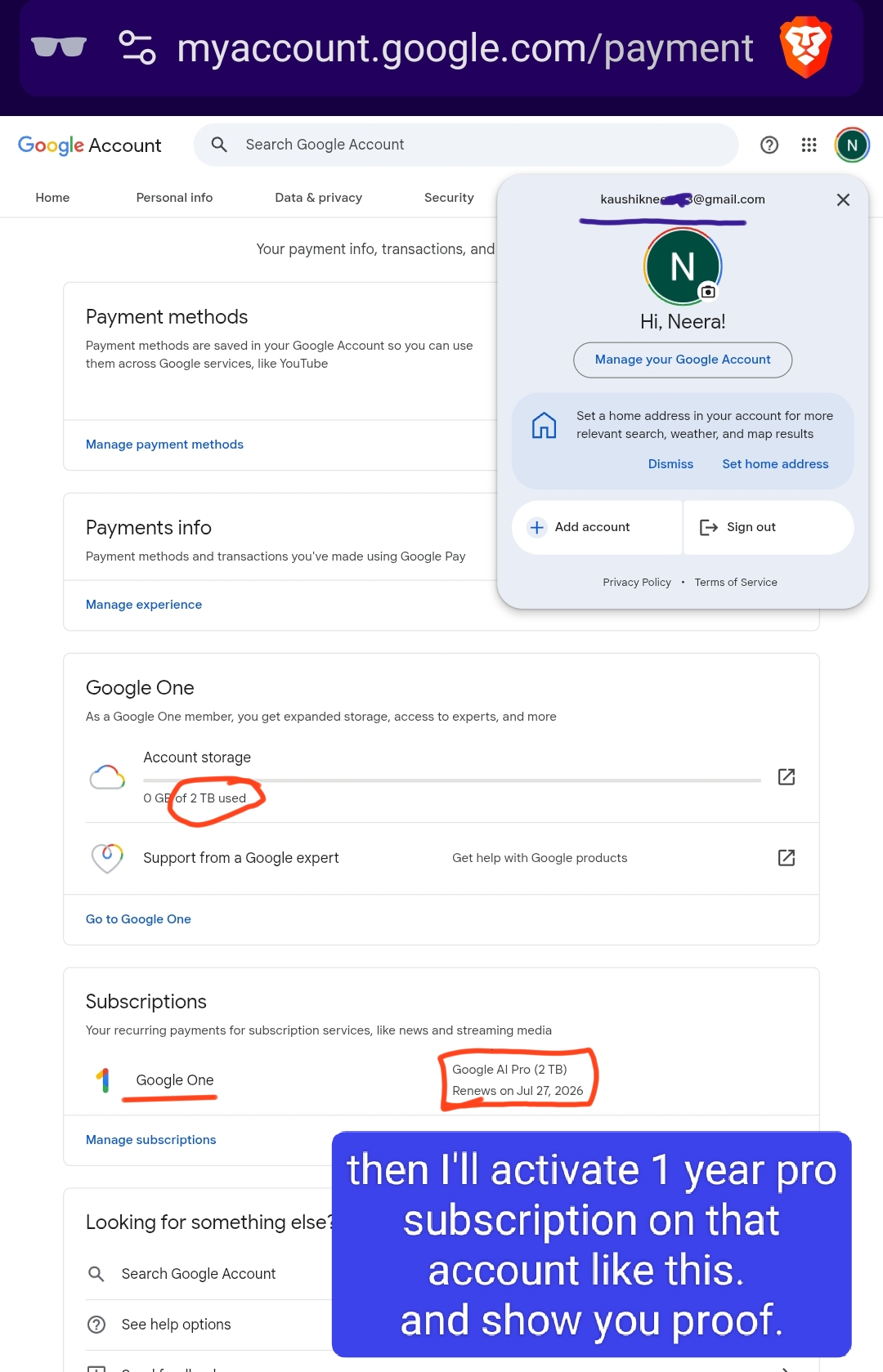Click the camera icon on profile picture
The height and width of the screenshot is (1372, 883).
pos(708,292)
